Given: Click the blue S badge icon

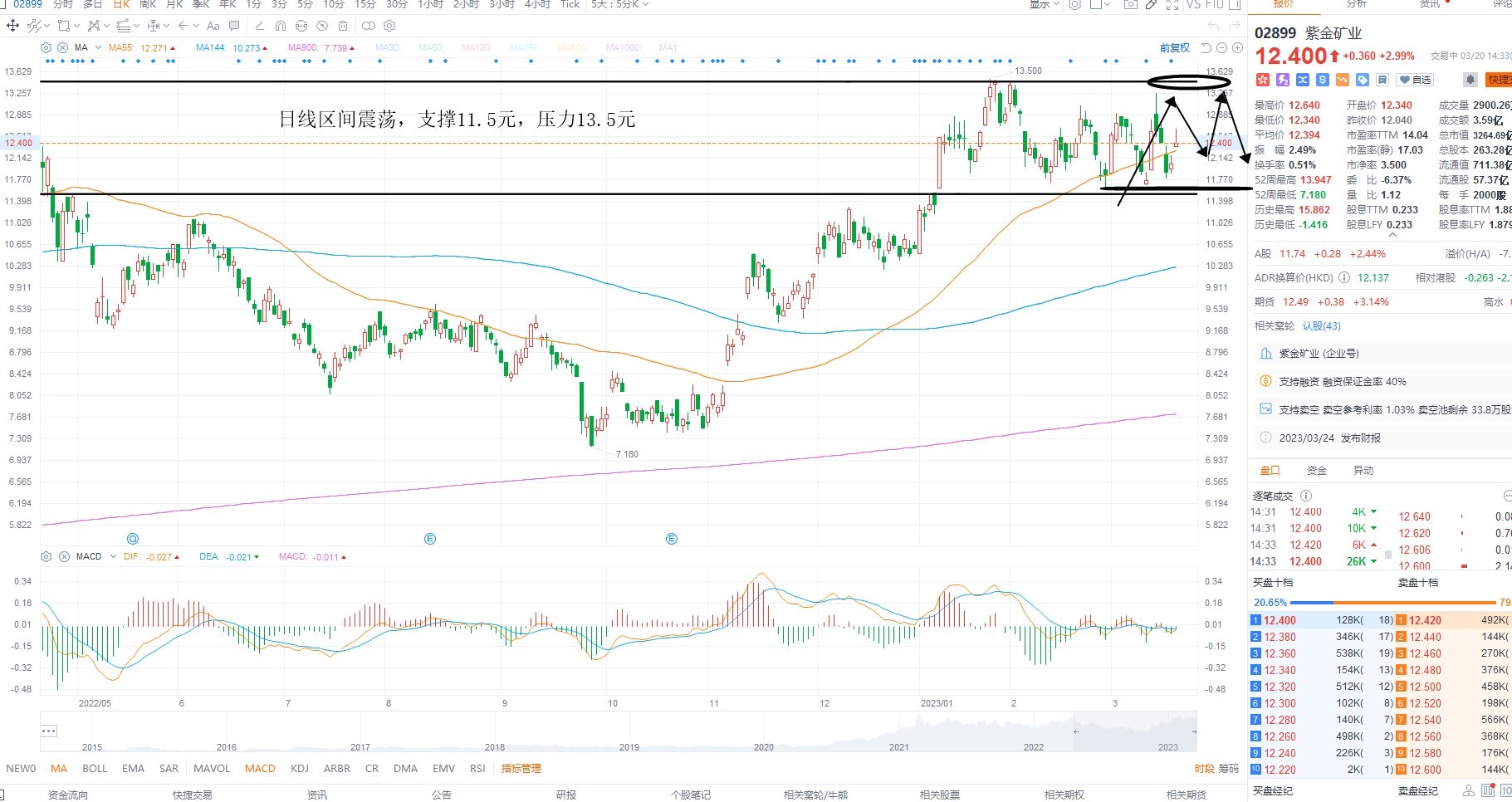Looking at the screenshot, I should [1323, 80].
